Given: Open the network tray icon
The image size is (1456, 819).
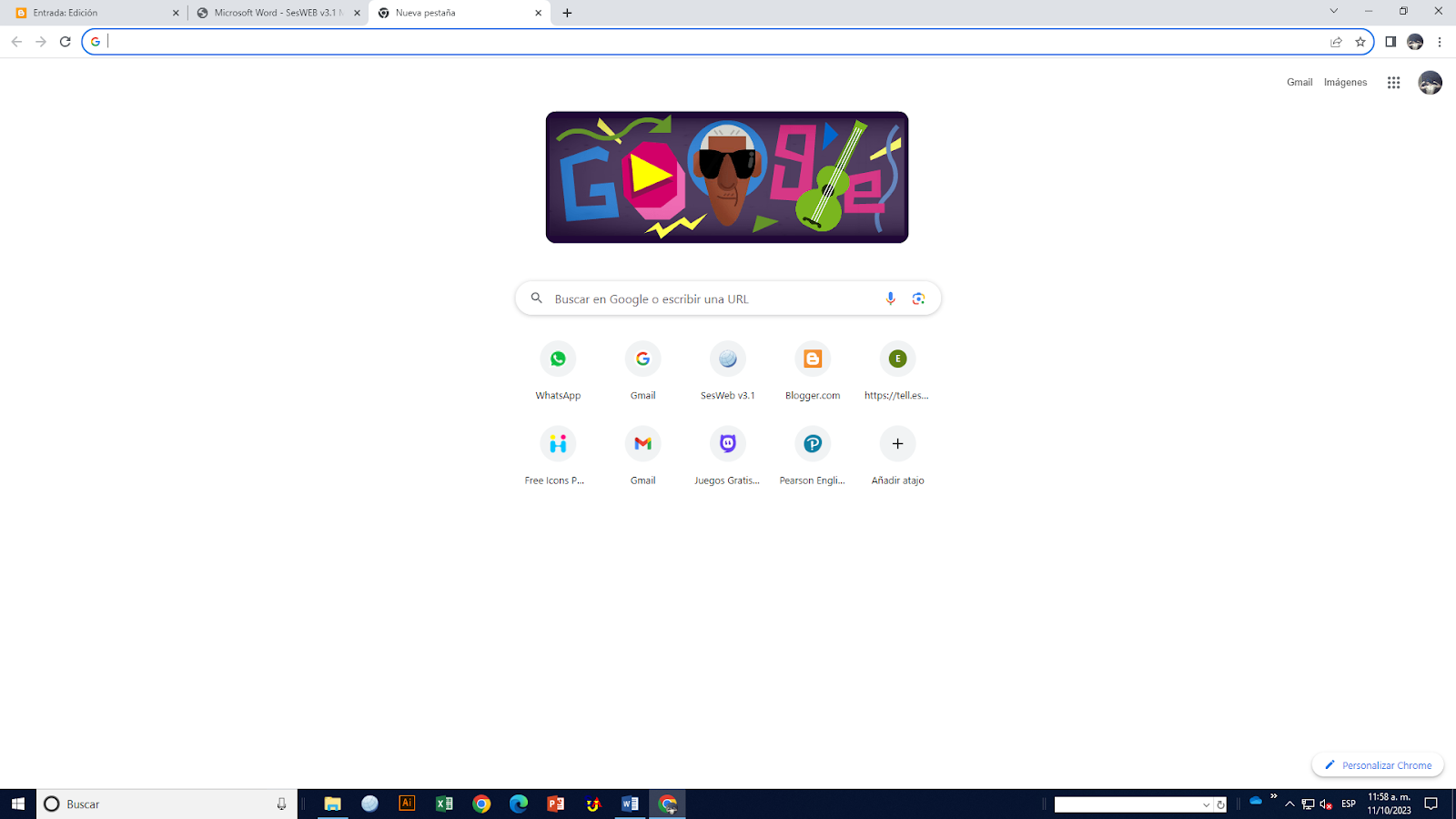Looking at the screenshot, I should pyautogui.click(x=1308, y=804).
